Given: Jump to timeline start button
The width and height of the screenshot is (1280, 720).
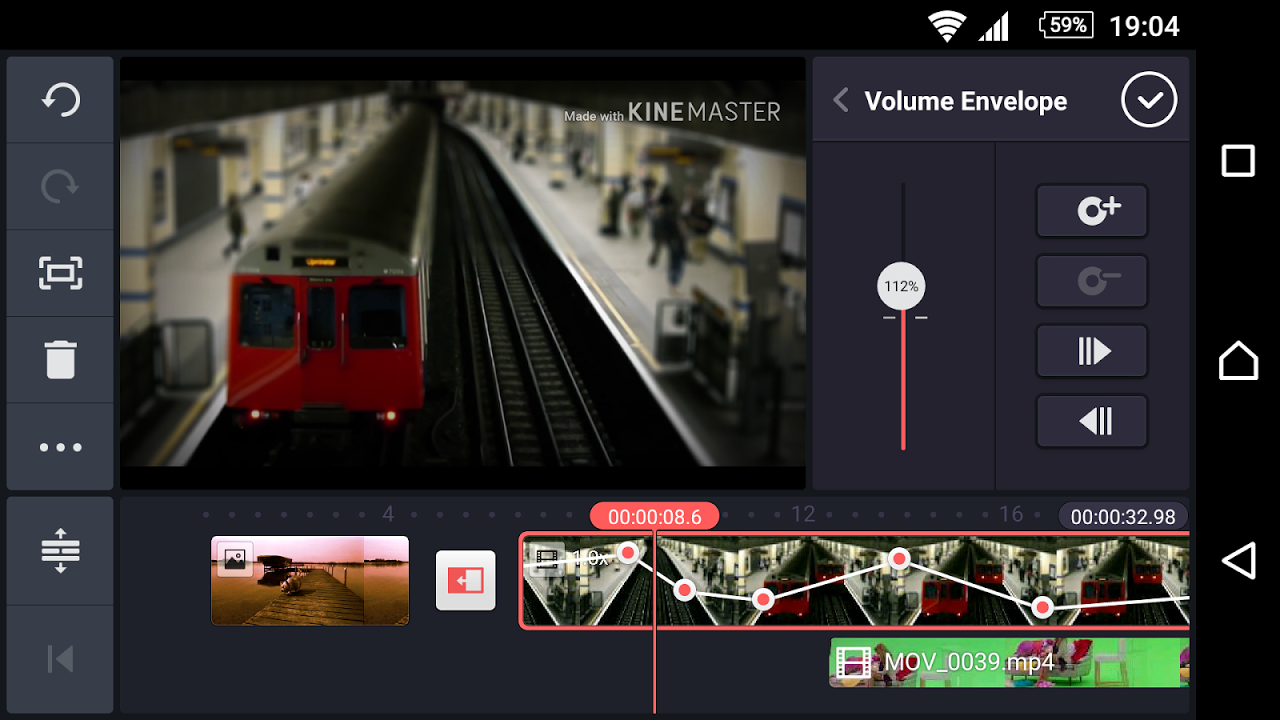Looking at the screenshot, I should point(60,659).
